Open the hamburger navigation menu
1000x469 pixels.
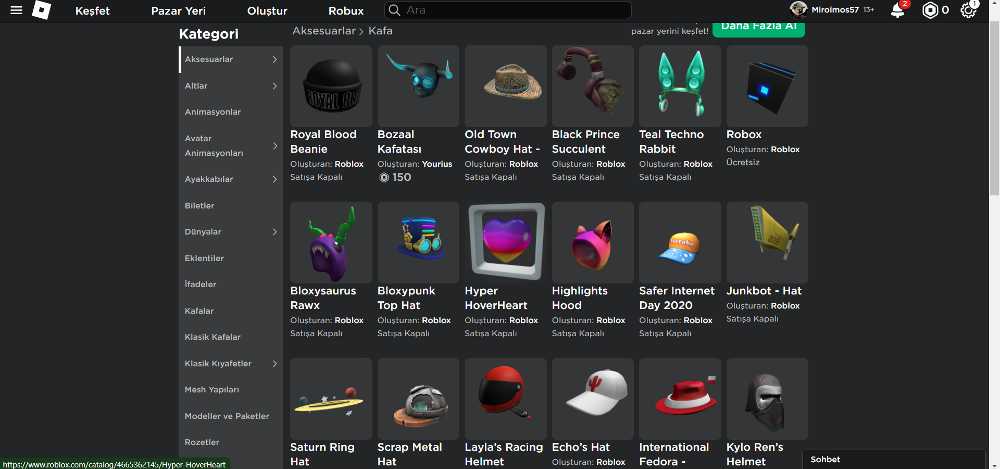(x=16, y=10)
